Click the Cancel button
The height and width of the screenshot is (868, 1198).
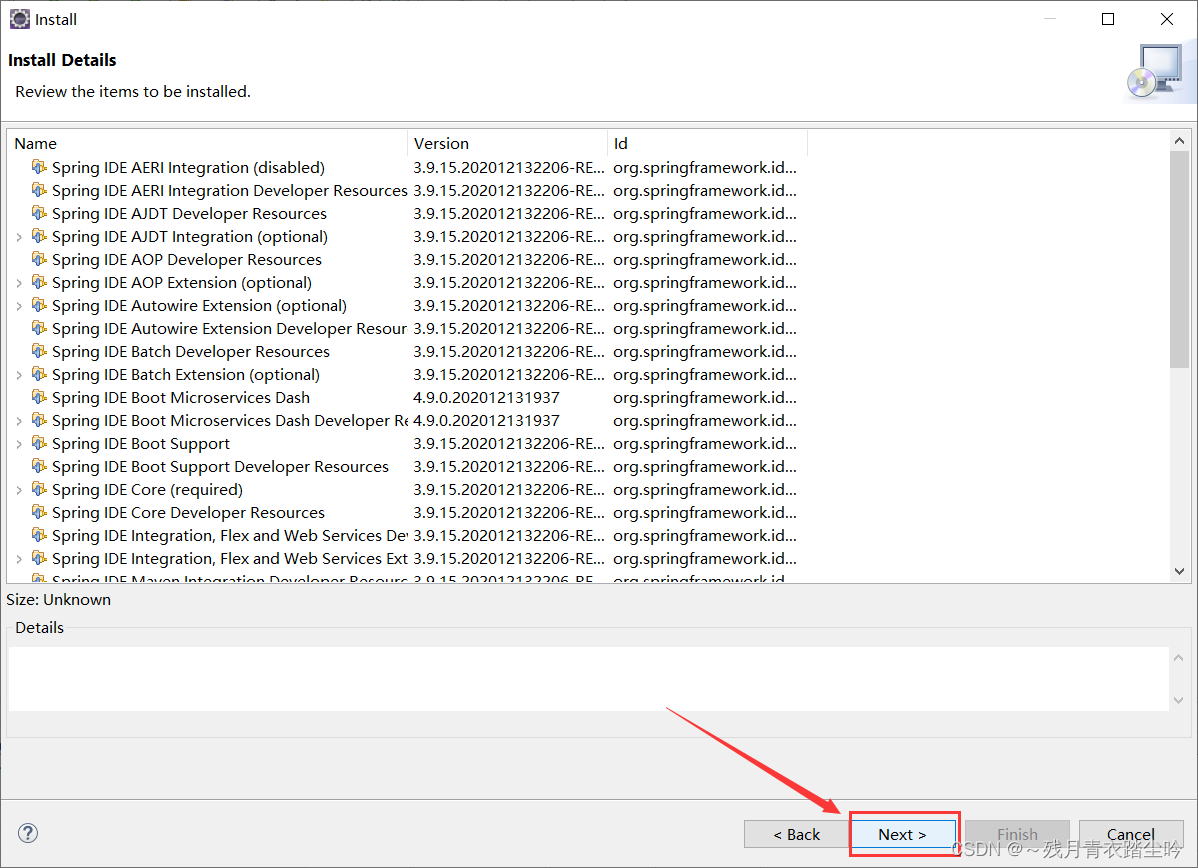1131,834
